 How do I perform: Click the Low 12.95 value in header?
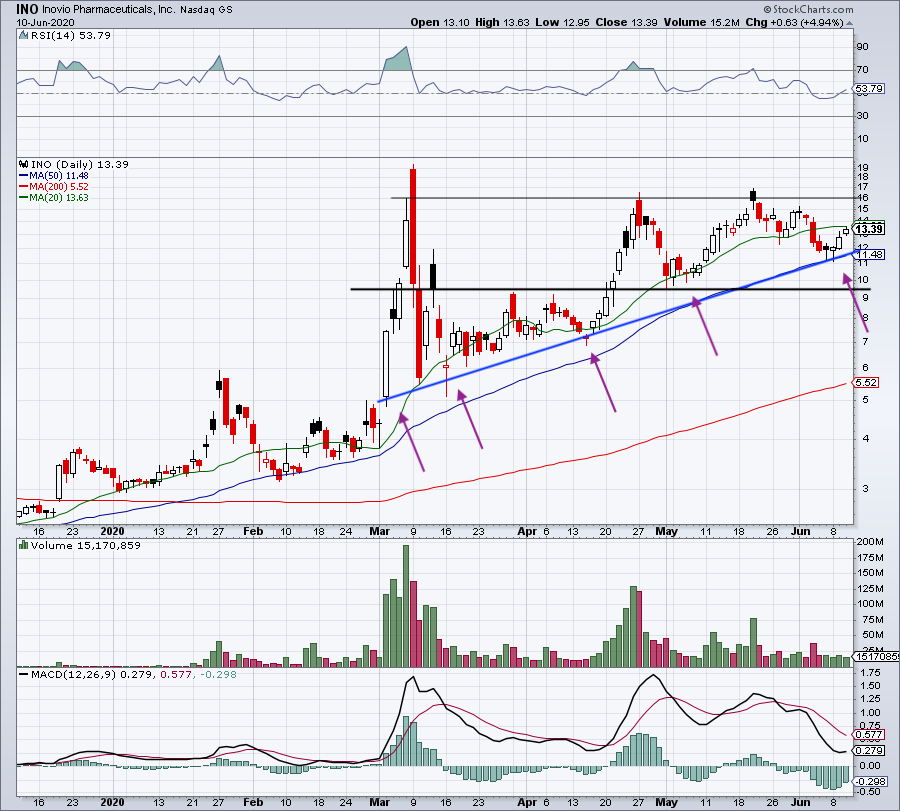point(562,22)
